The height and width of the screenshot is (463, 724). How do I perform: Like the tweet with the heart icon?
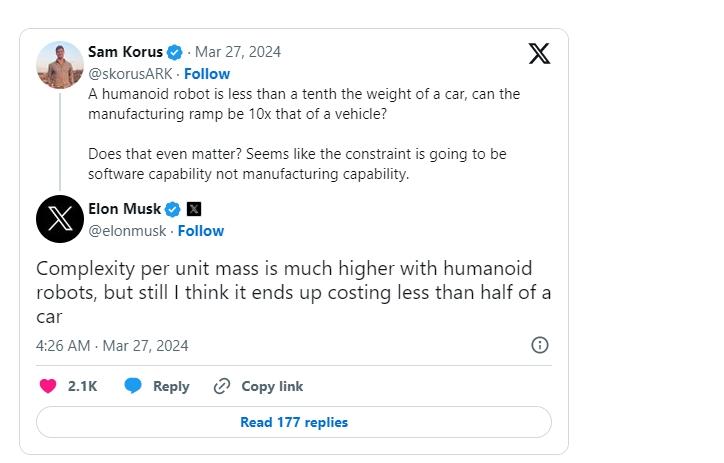47,386
